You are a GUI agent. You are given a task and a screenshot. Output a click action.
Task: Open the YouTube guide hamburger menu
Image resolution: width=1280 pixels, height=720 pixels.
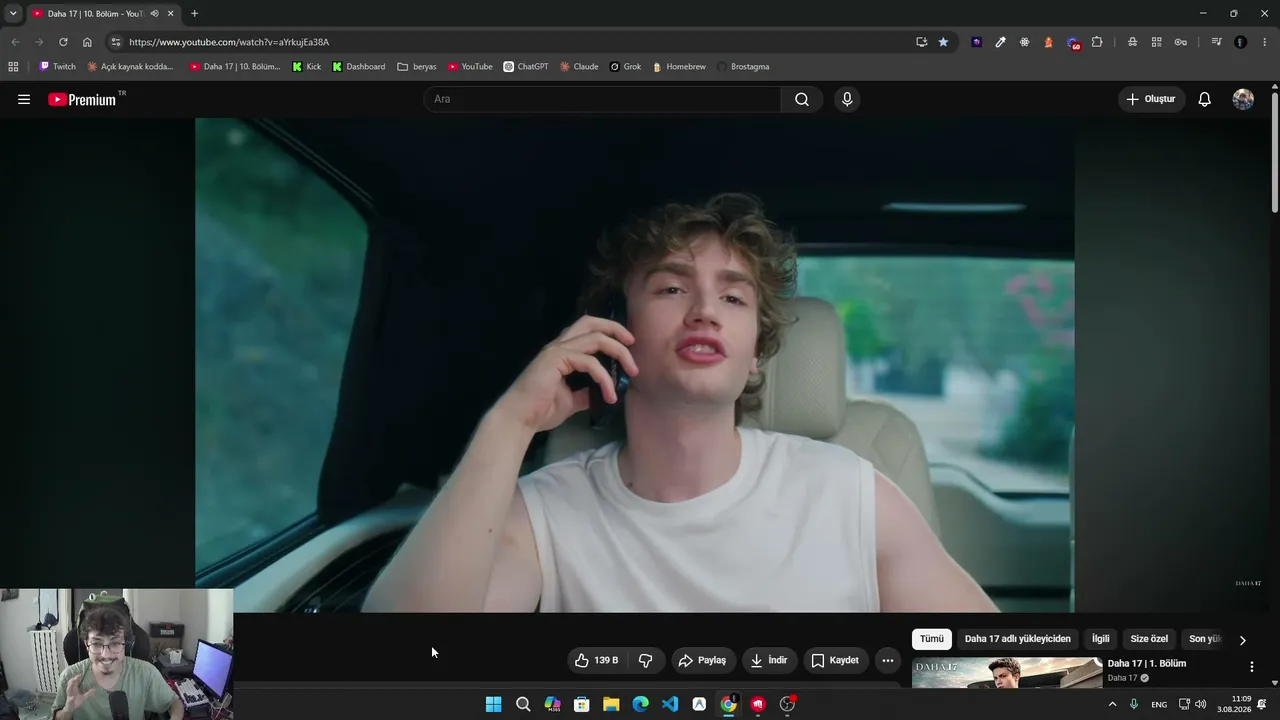point(24,99)
